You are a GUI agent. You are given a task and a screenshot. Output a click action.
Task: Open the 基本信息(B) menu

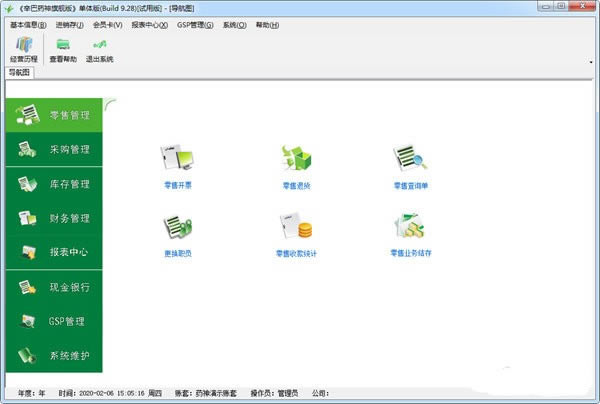(28, 25)
